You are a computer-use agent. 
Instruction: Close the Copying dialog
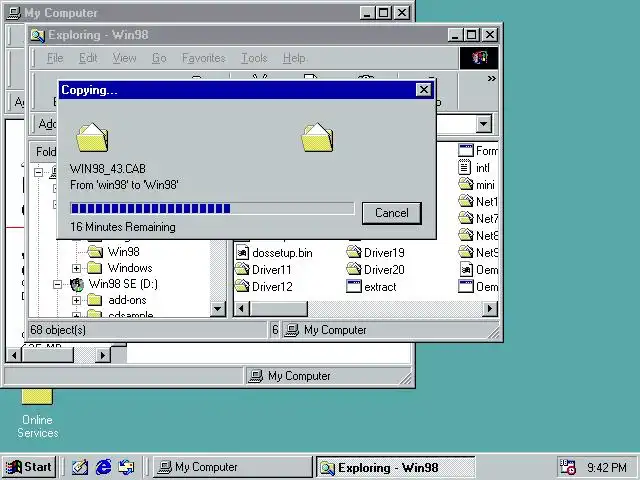coord(424,90)
